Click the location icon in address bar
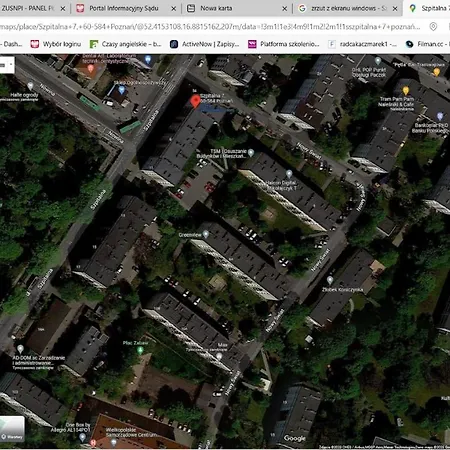The image size is (450, 450). point(433,26)
